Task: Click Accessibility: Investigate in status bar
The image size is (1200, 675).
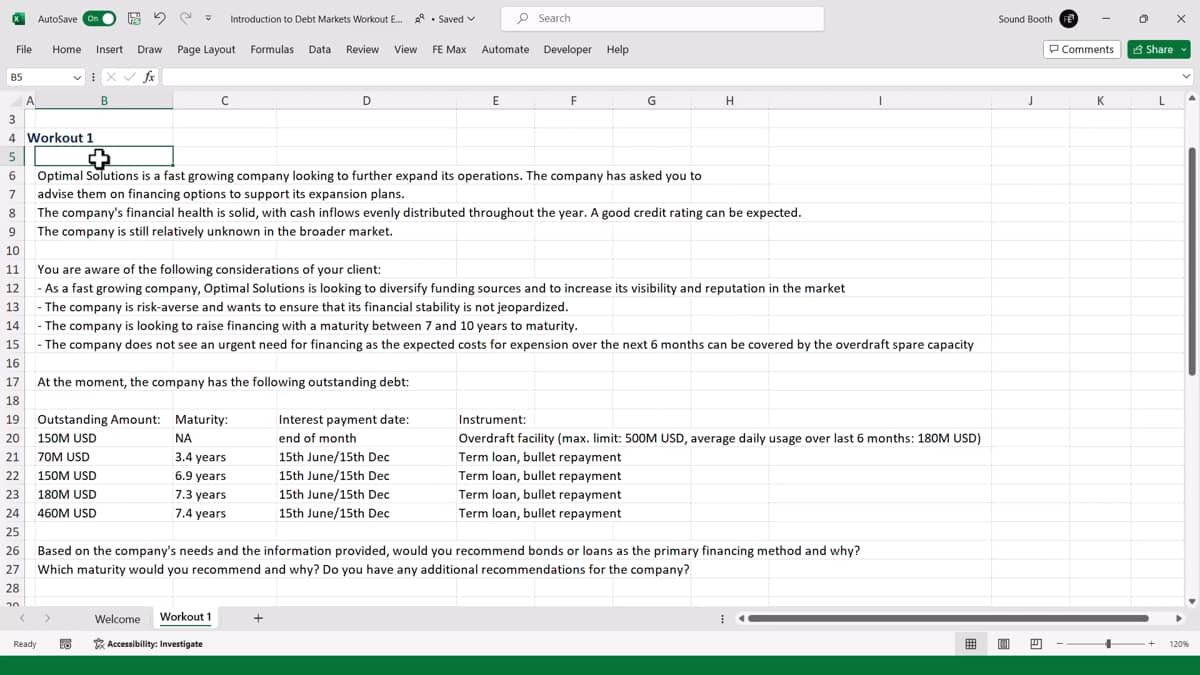Action: (147, 644)
